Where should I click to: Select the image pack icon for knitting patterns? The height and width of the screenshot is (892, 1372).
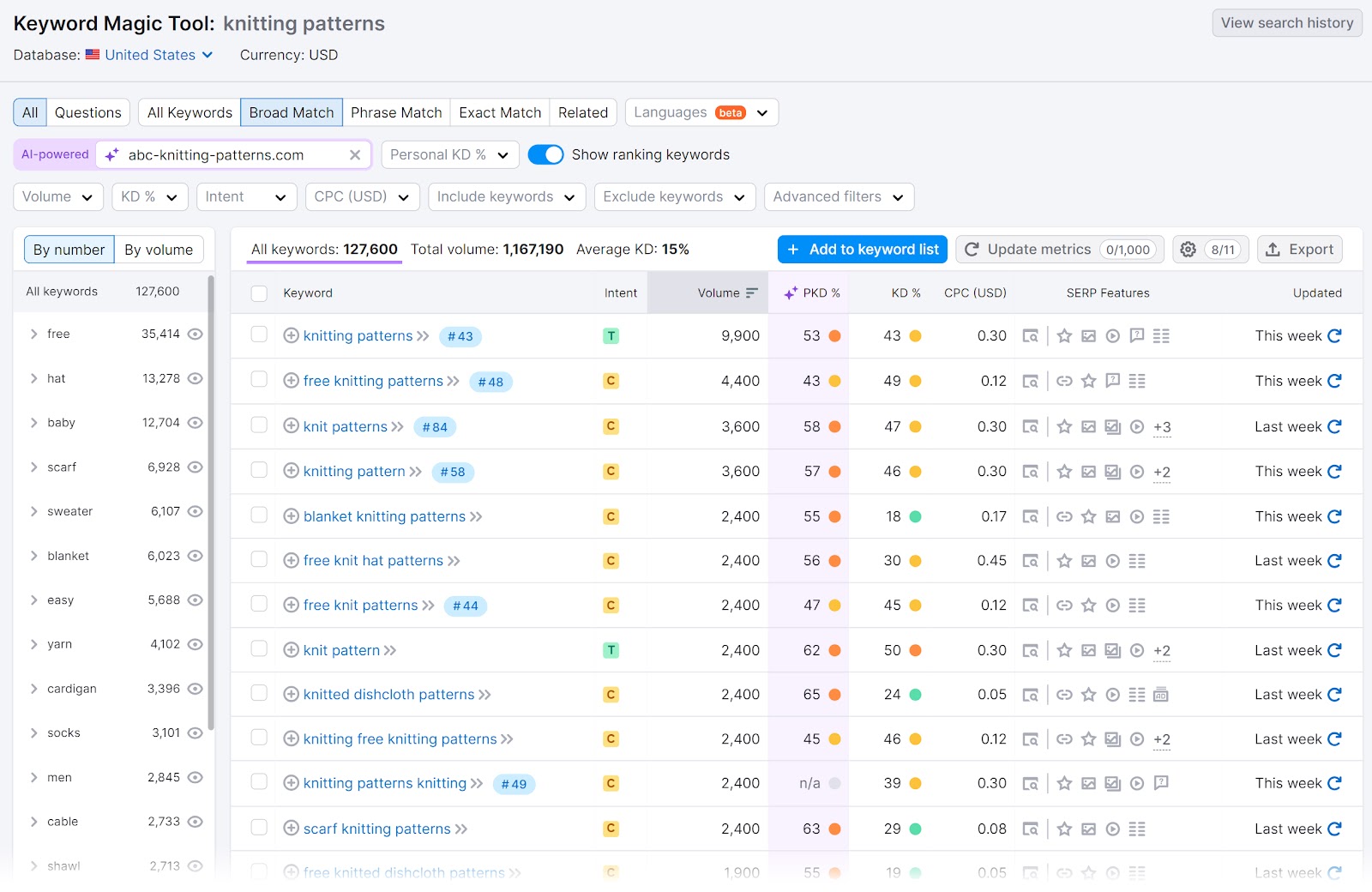(1087, 335)
